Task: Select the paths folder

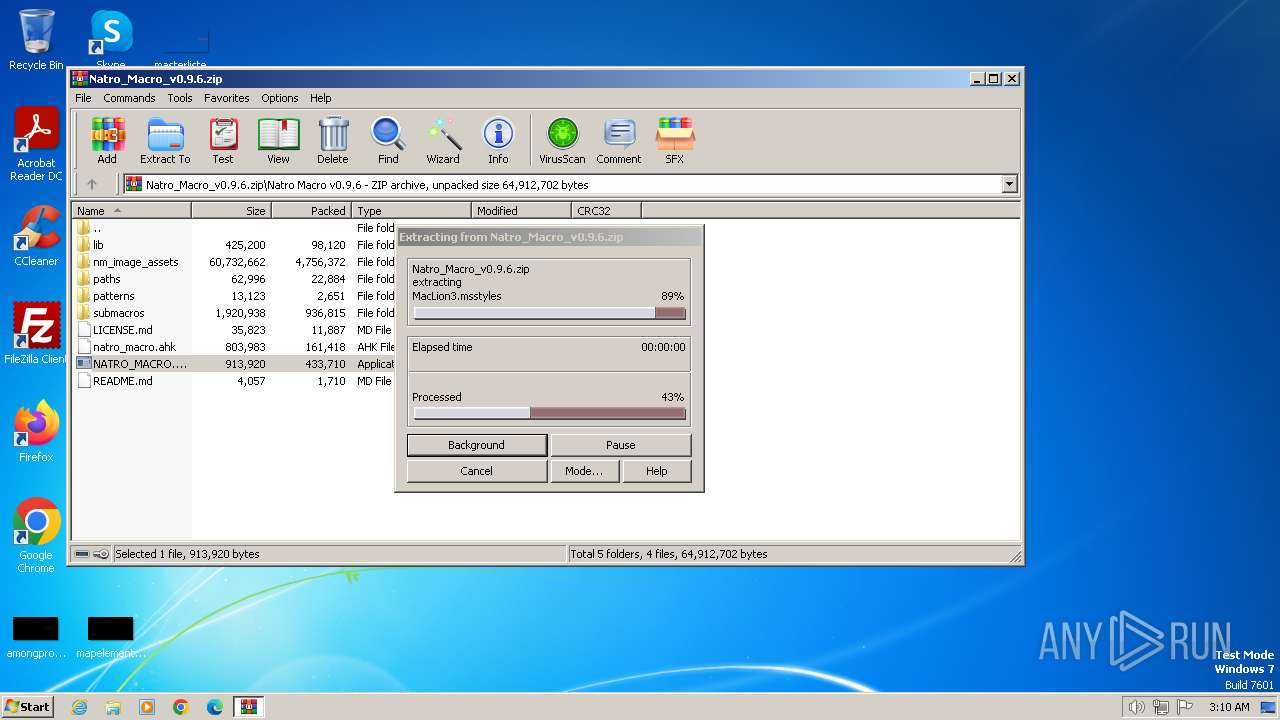Action: click(x=235, y=279)
